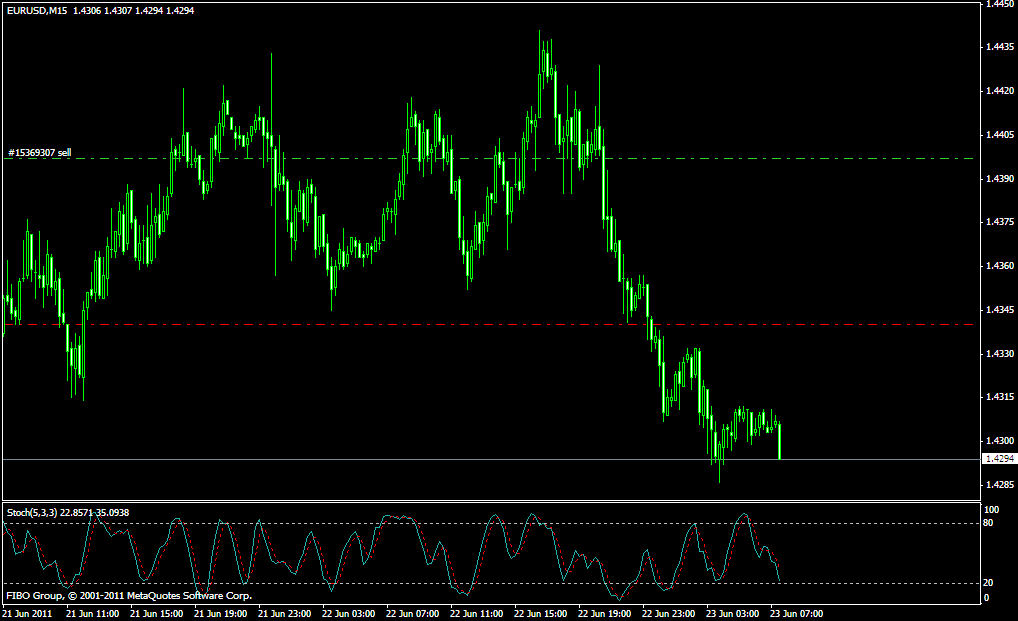Click the 1.4330 price axis label
The width and height of the screenshot is (1018, 621).
(x=999, y=354)
